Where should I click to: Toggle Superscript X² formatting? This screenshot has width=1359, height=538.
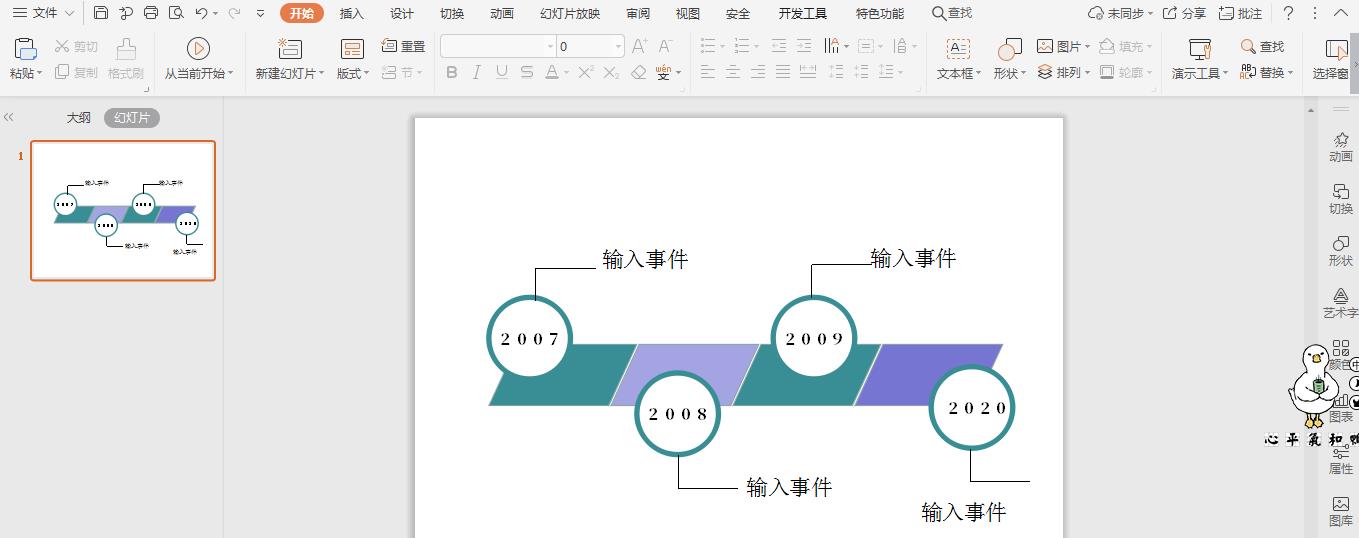point(586,72)
